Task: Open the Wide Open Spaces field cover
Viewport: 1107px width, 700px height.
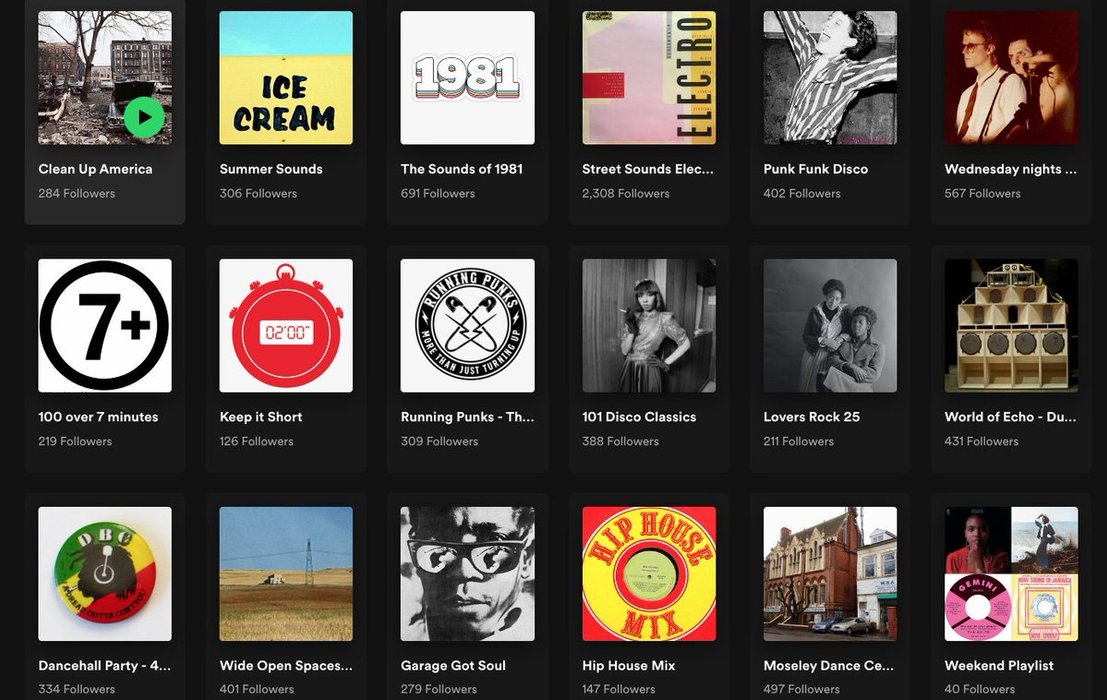Action: pos(286,574)
